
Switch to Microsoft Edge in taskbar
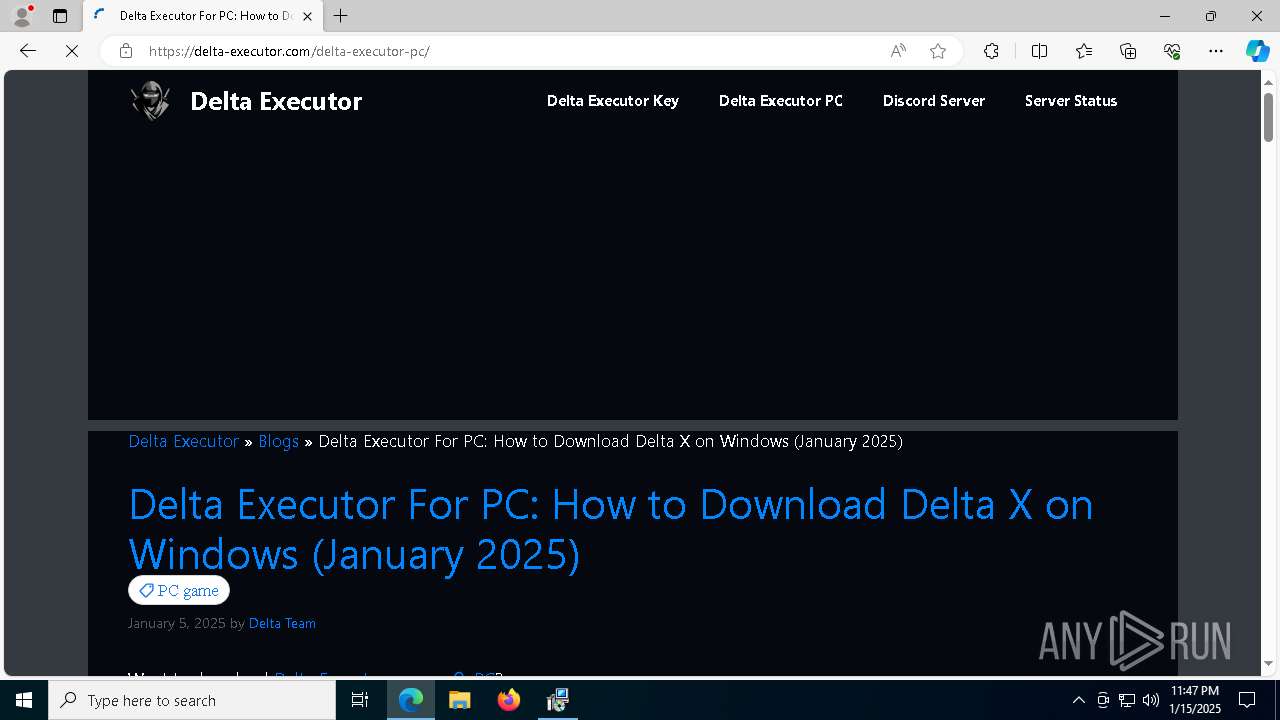(411, 700)
